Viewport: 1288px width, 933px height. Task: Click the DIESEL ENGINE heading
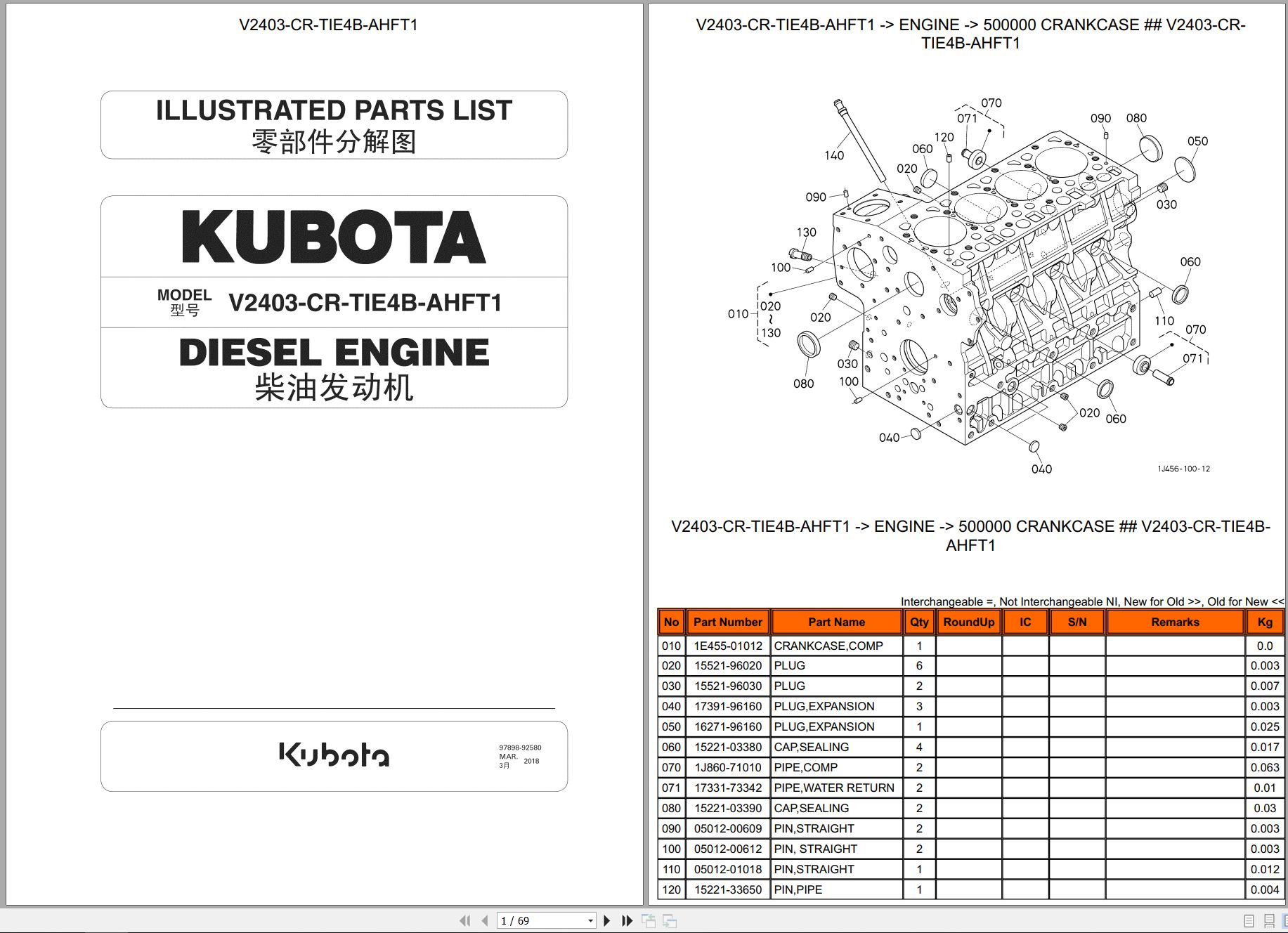click(x=334, y=353)
